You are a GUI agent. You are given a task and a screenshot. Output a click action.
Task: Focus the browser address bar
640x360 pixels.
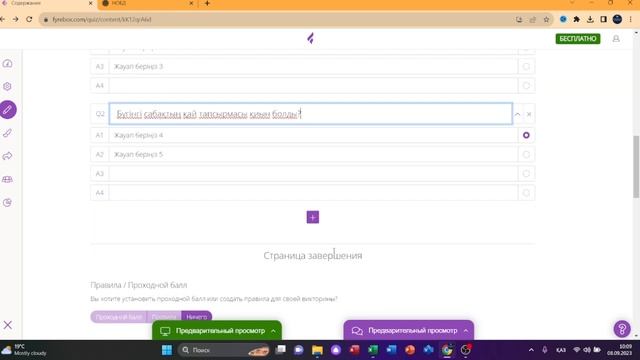pyautogui.click(x=278, y=19)
